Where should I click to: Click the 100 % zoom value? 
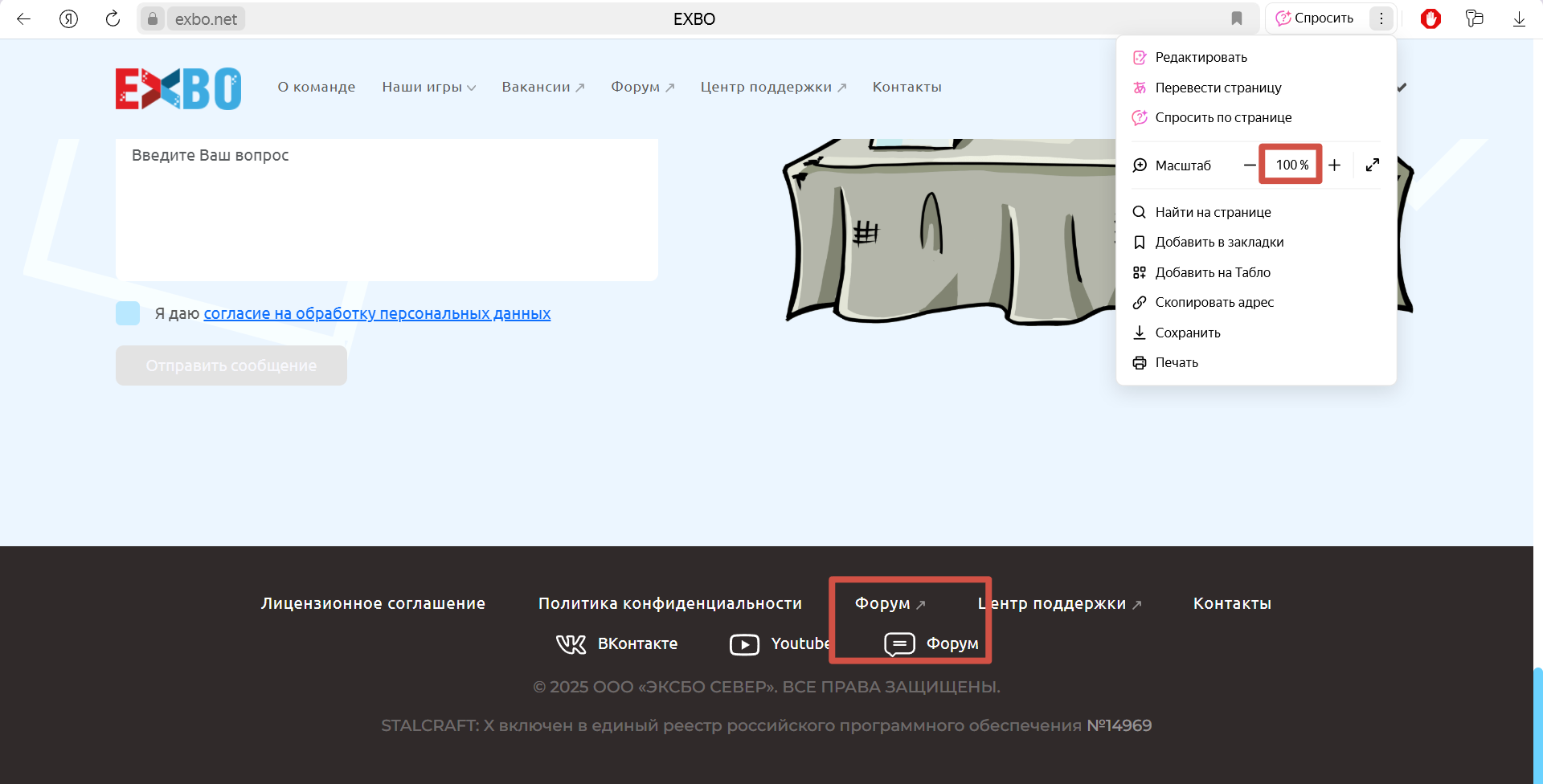(1291, 165)
